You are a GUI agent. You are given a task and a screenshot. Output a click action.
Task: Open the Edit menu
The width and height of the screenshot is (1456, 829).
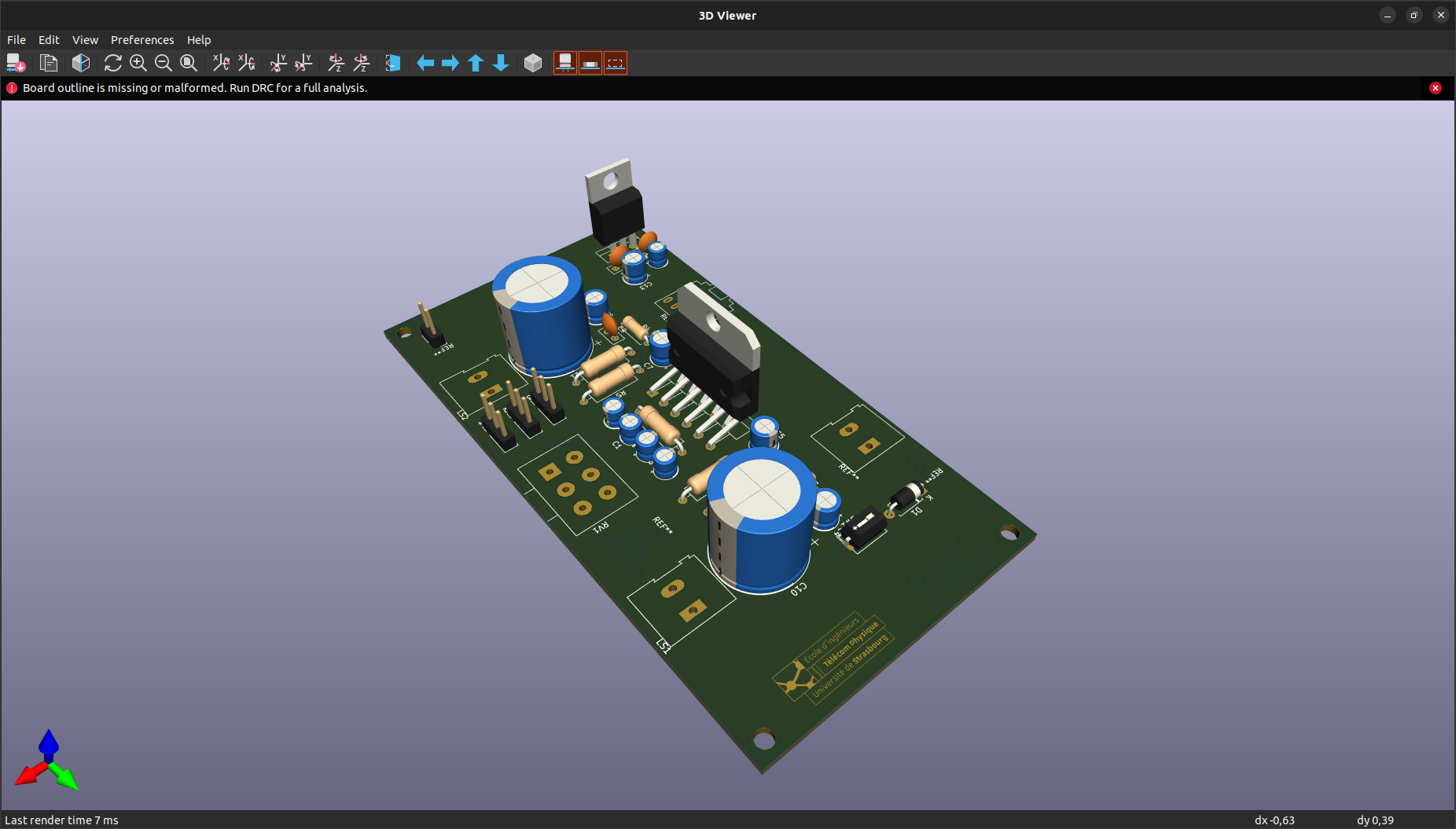49,40
